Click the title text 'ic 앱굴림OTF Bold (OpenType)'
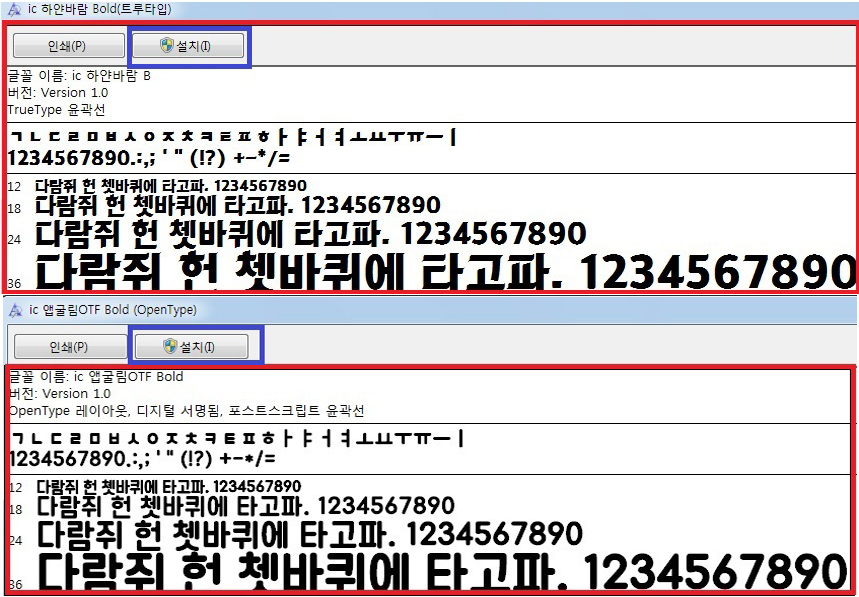 [x=113, y=310]
